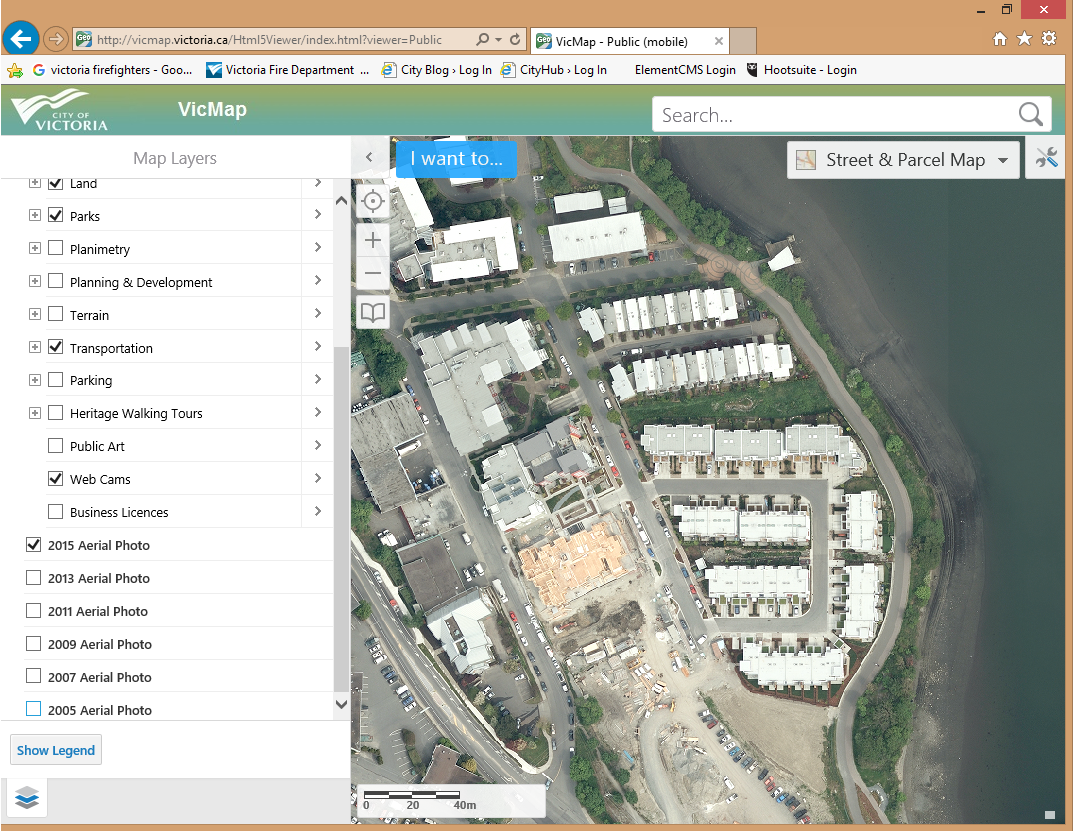
Task: Click the Show Legend button
Action: point(55,750)
